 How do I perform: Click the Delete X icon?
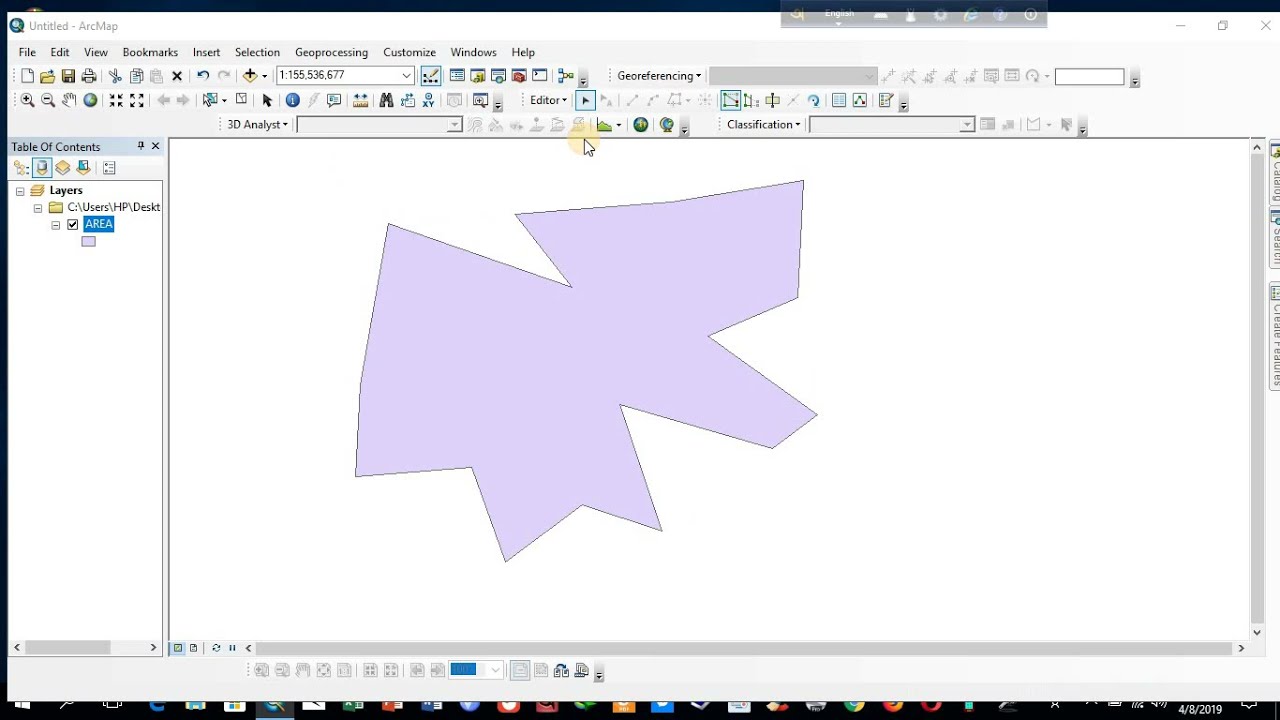[x=177, y=76]
